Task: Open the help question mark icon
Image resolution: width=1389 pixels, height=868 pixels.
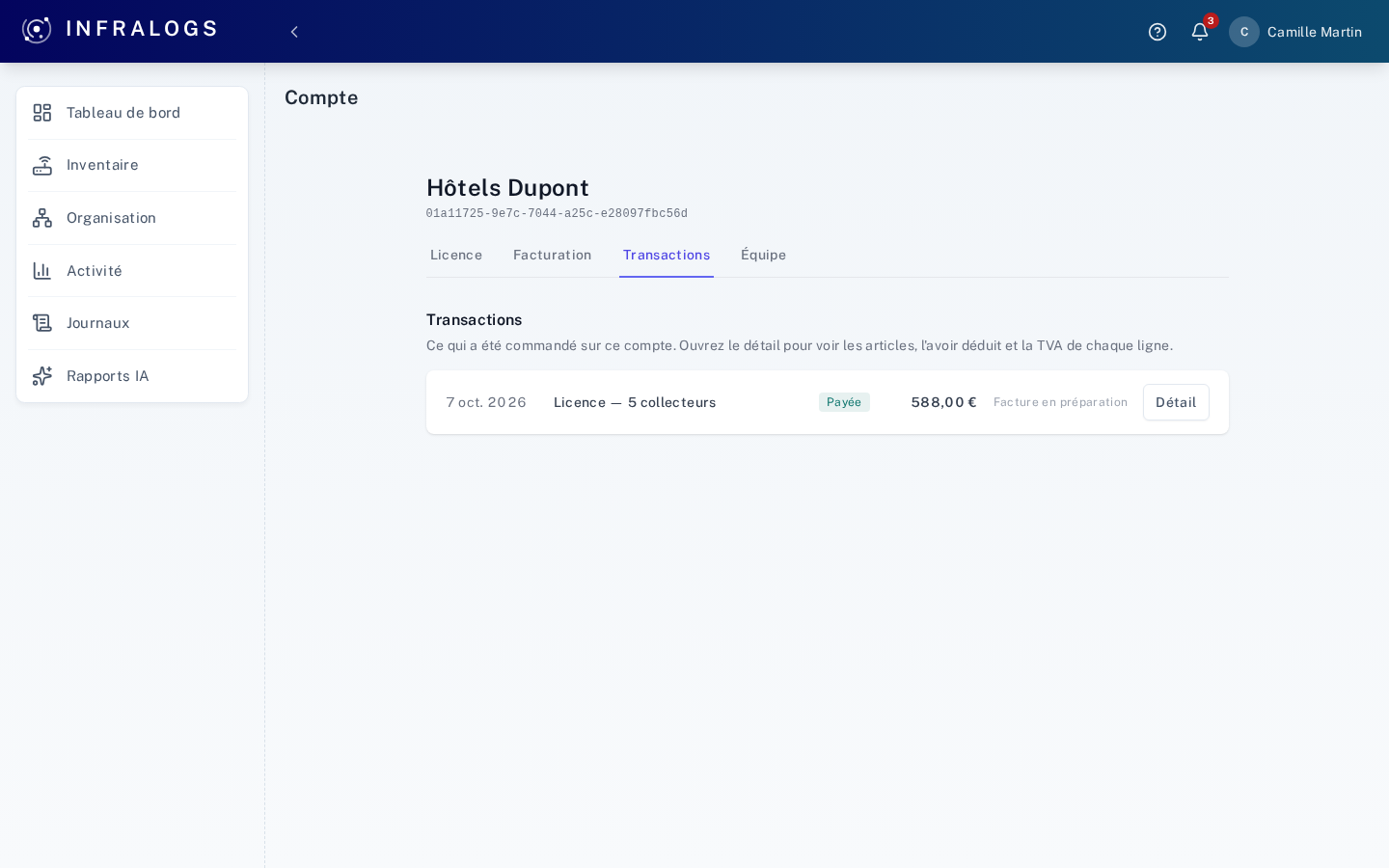Action: [1157, 32]
